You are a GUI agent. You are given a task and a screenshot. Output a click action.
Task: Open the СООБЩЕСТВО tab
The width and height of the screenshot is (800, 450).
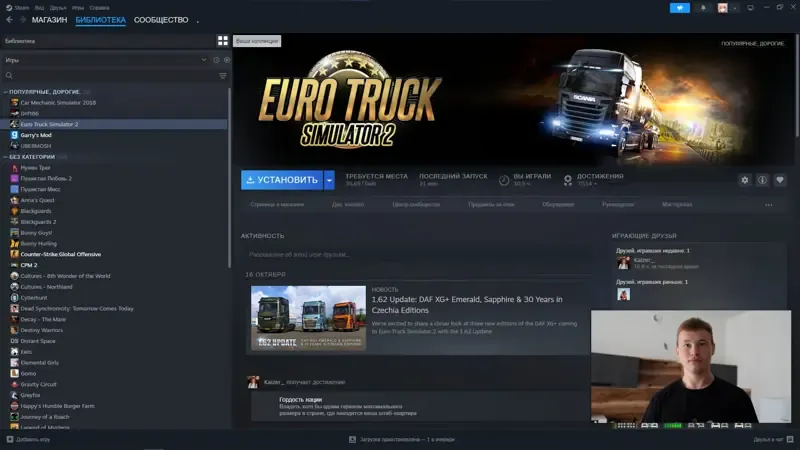161,20
